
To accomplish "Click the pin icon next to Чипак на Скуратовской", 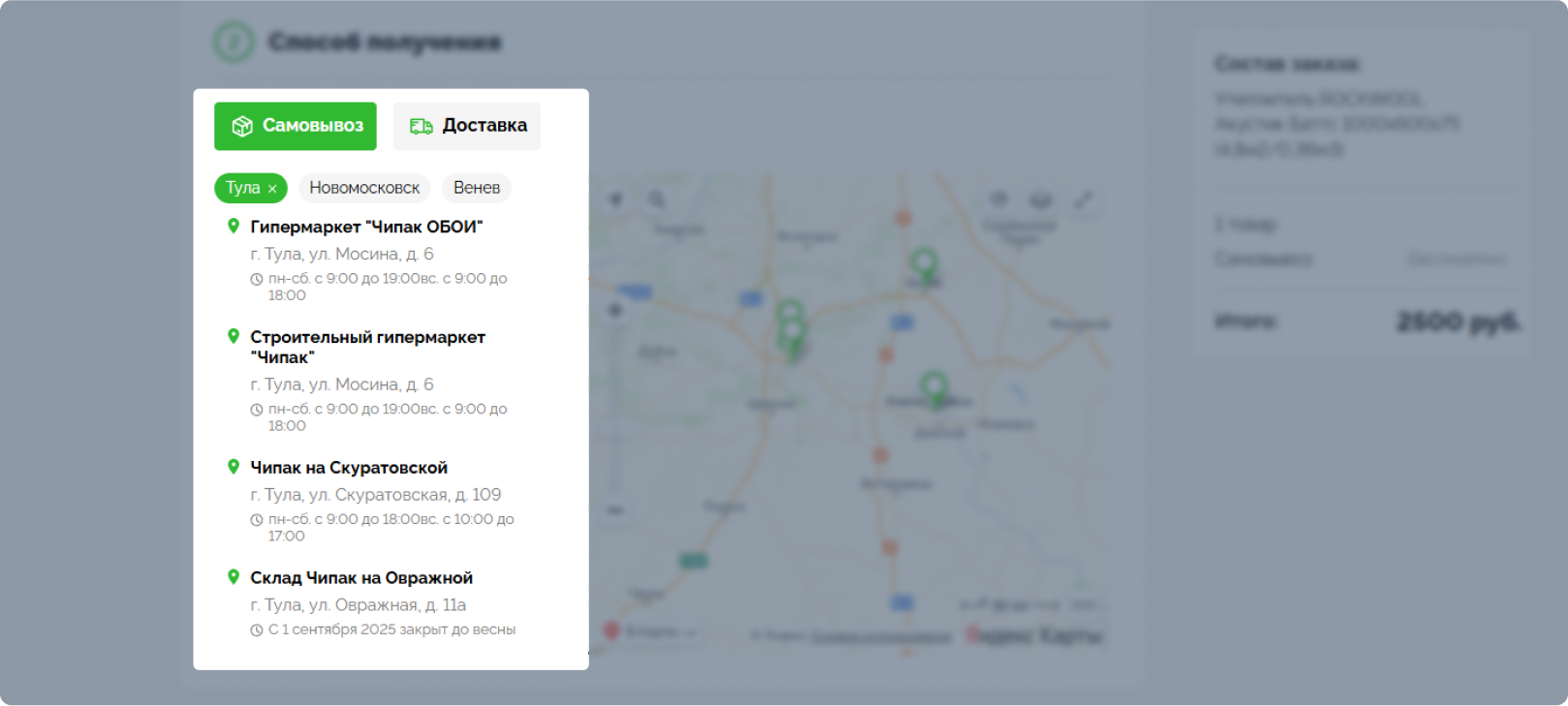I will tap(234, 467).
